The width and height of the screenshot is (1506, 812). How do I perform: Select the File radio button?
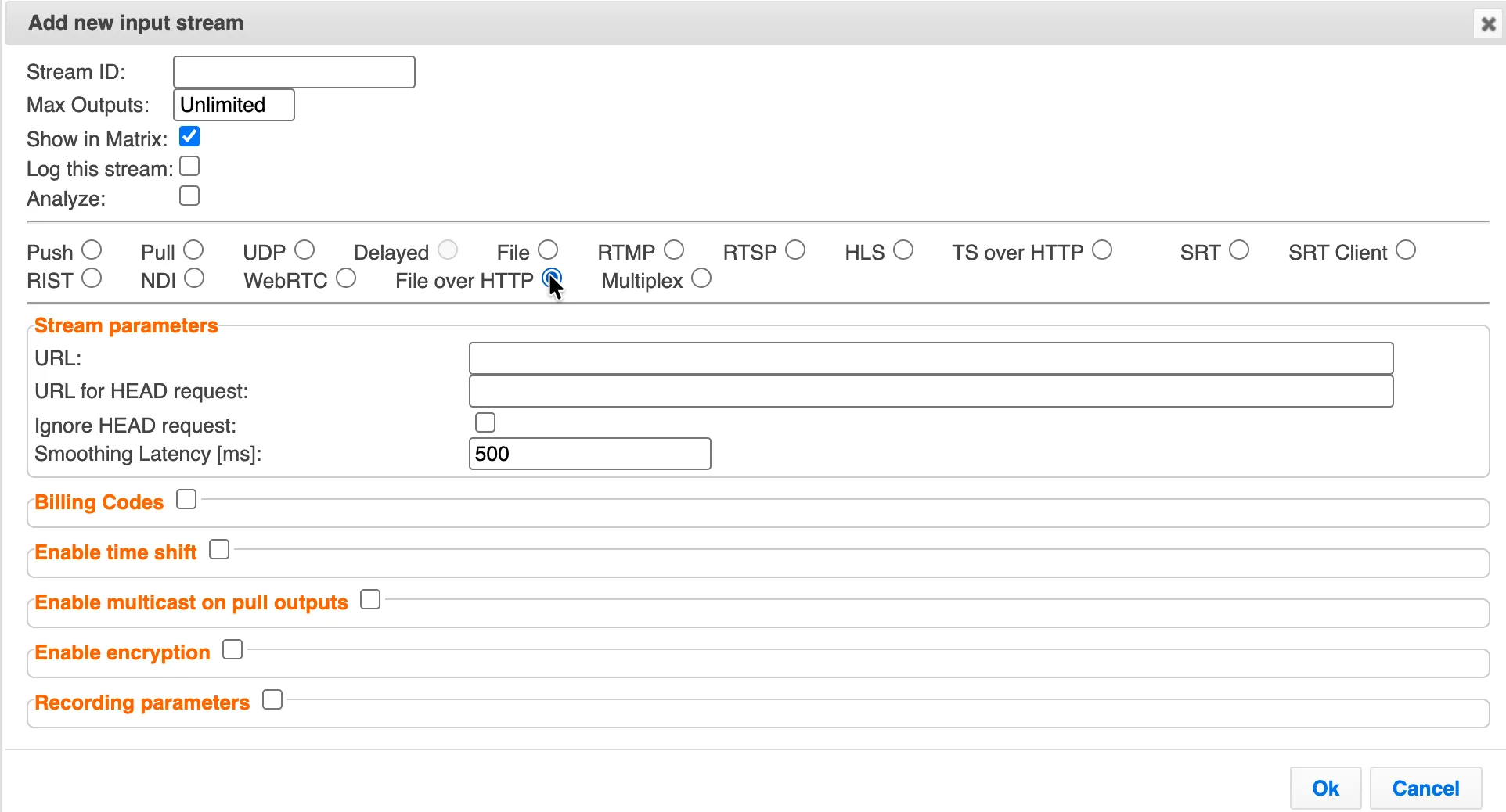[x=548, y=250]
